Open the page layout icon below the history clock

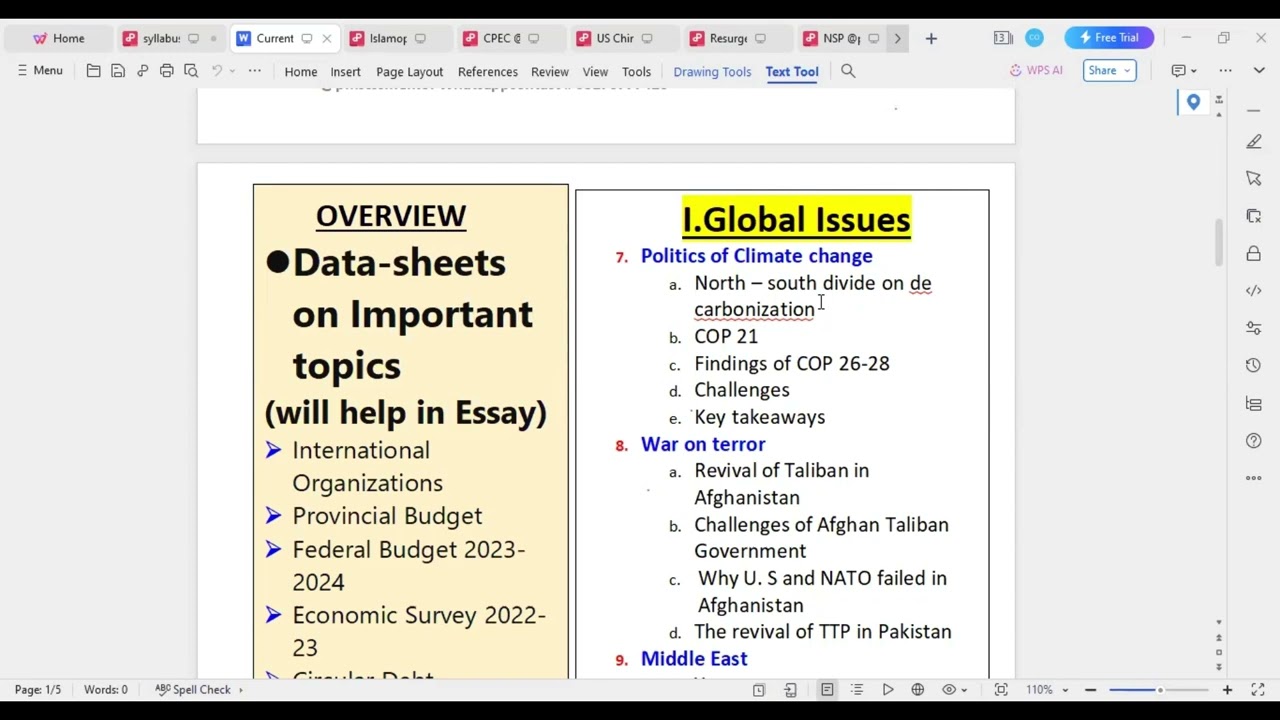1254,403
